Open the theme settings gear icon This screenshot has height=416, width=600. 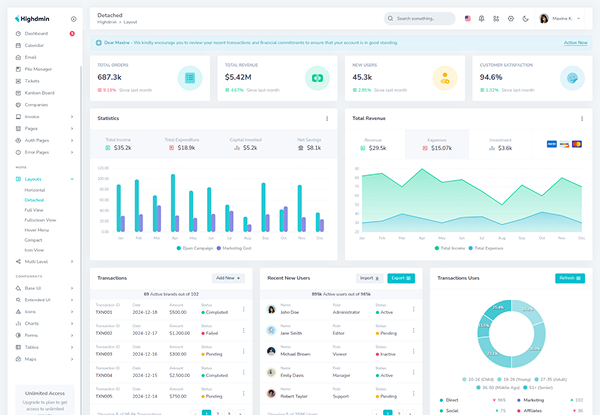tap(511, 18)
